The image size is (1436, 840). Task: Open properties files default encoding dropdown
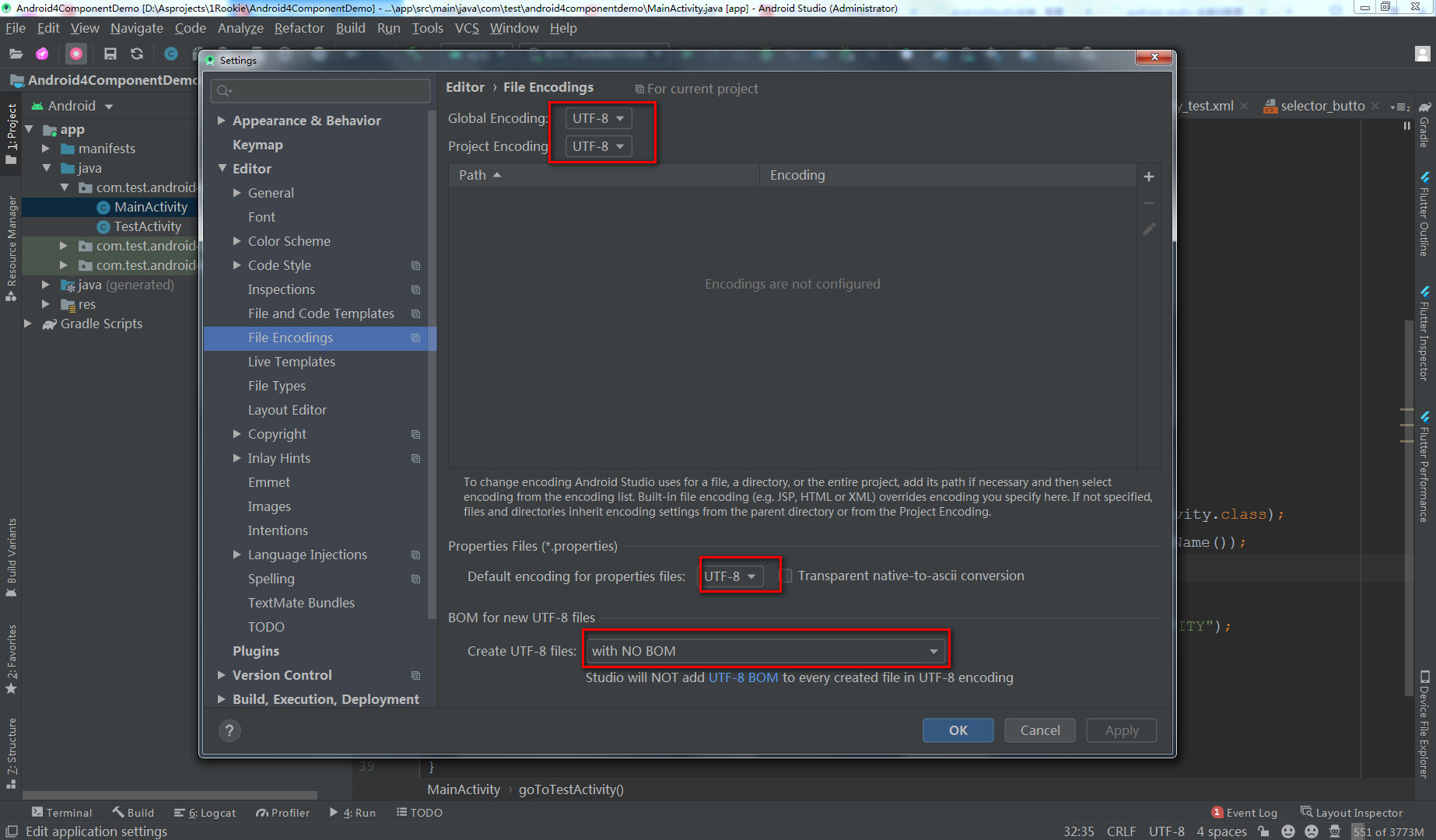click(730, 576)
